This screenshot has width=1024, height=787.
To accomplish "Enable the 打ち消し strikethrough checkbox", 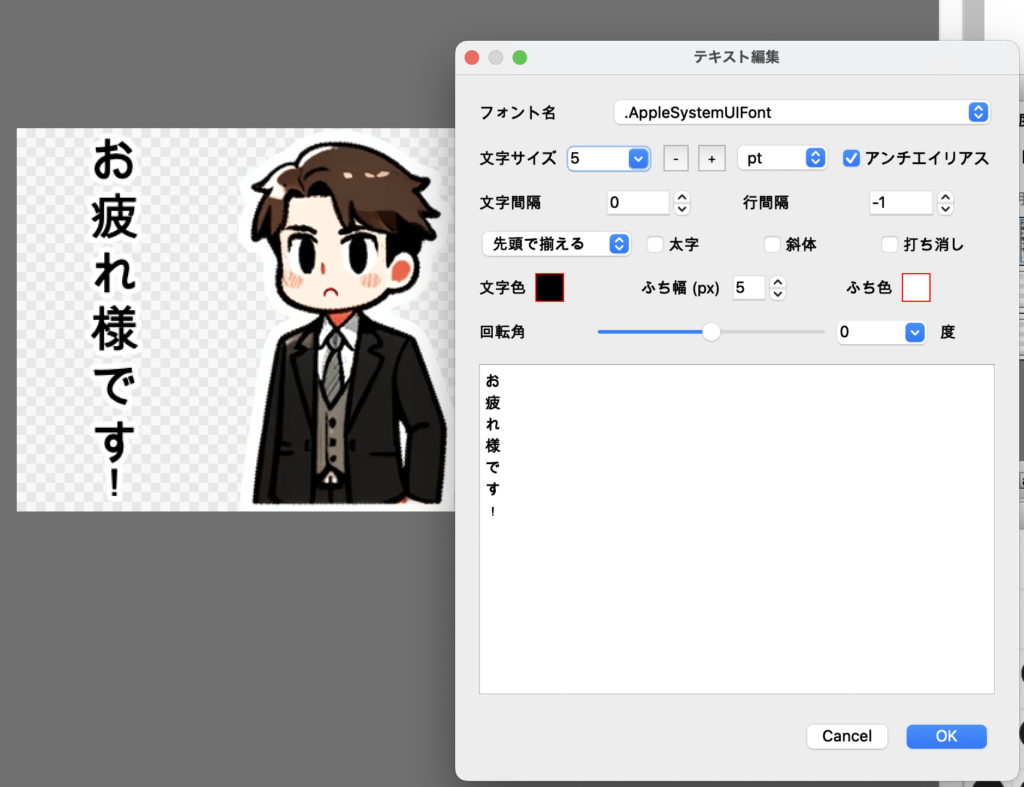I will point(889,244).
